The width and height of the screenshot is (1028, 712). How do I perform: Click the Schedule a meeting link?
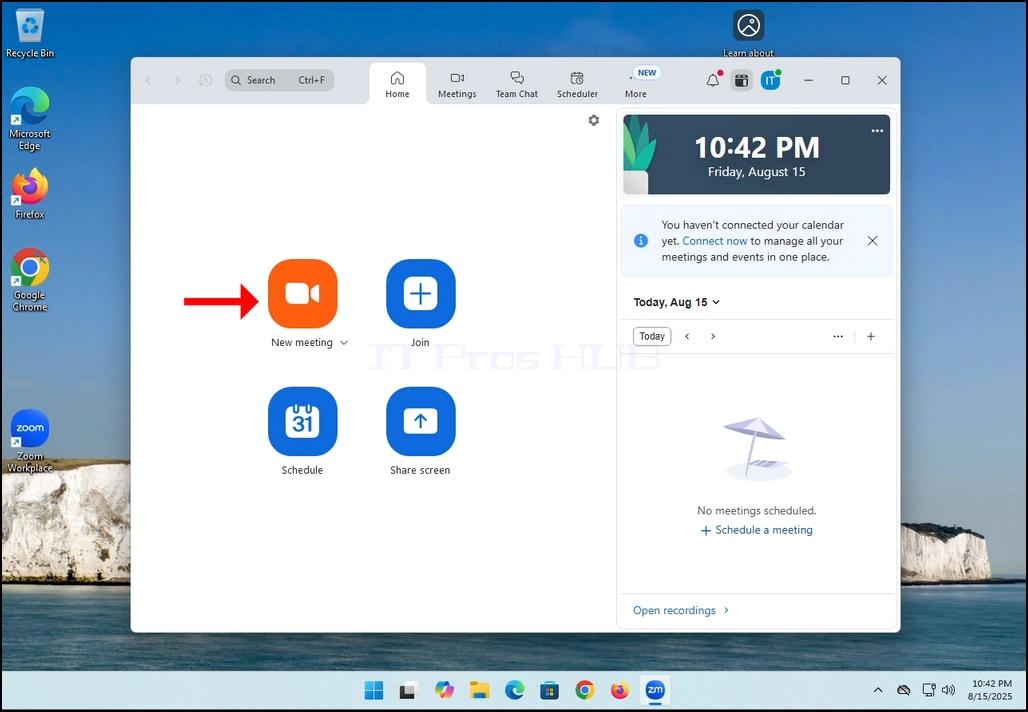[x=757, y=530]
